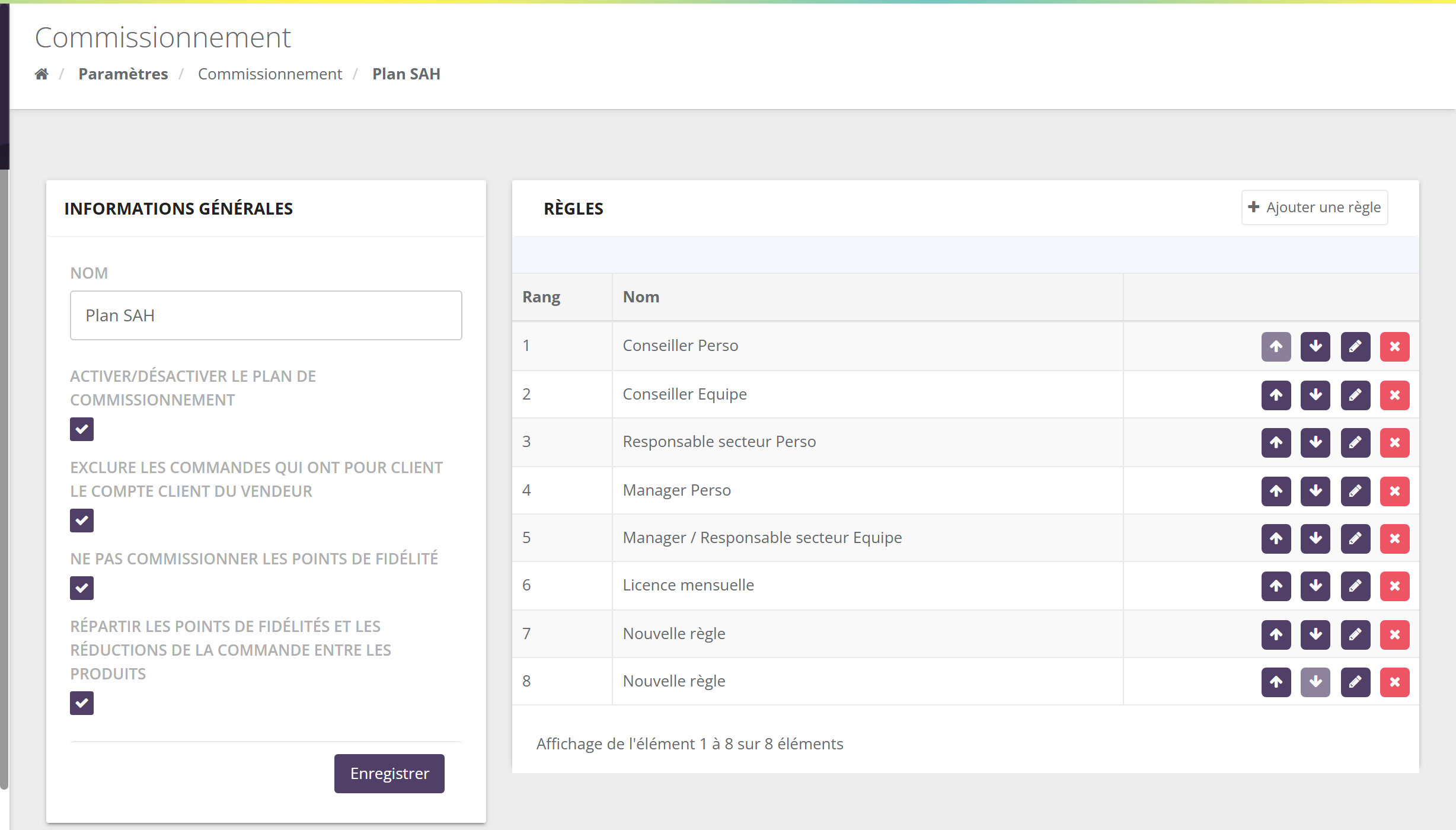Toggle ne pas commissionner points de fidélité

click(x=82, y=588)
